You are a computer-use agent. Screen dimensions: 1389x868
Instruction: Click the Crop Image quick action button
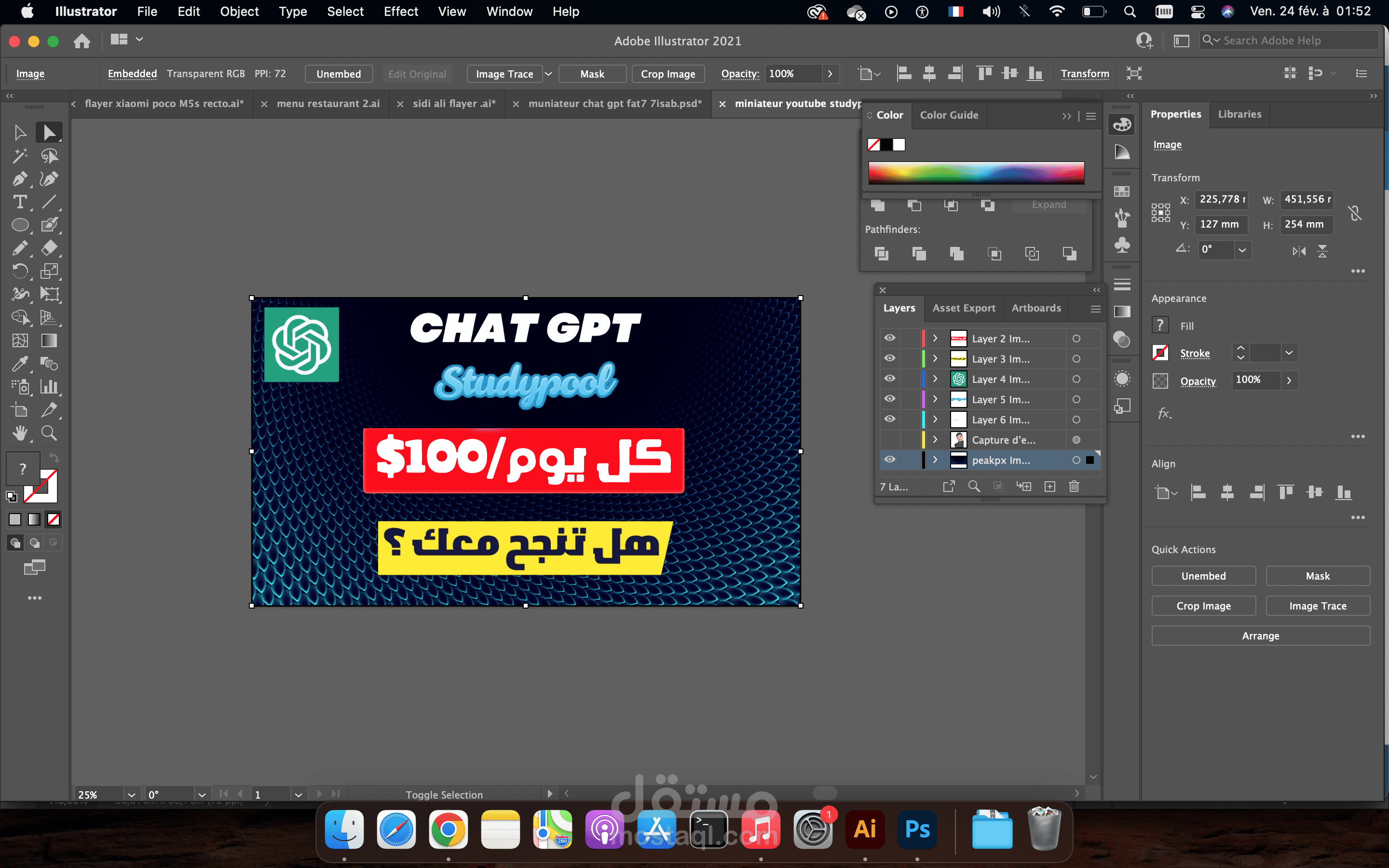(1203, 606)
